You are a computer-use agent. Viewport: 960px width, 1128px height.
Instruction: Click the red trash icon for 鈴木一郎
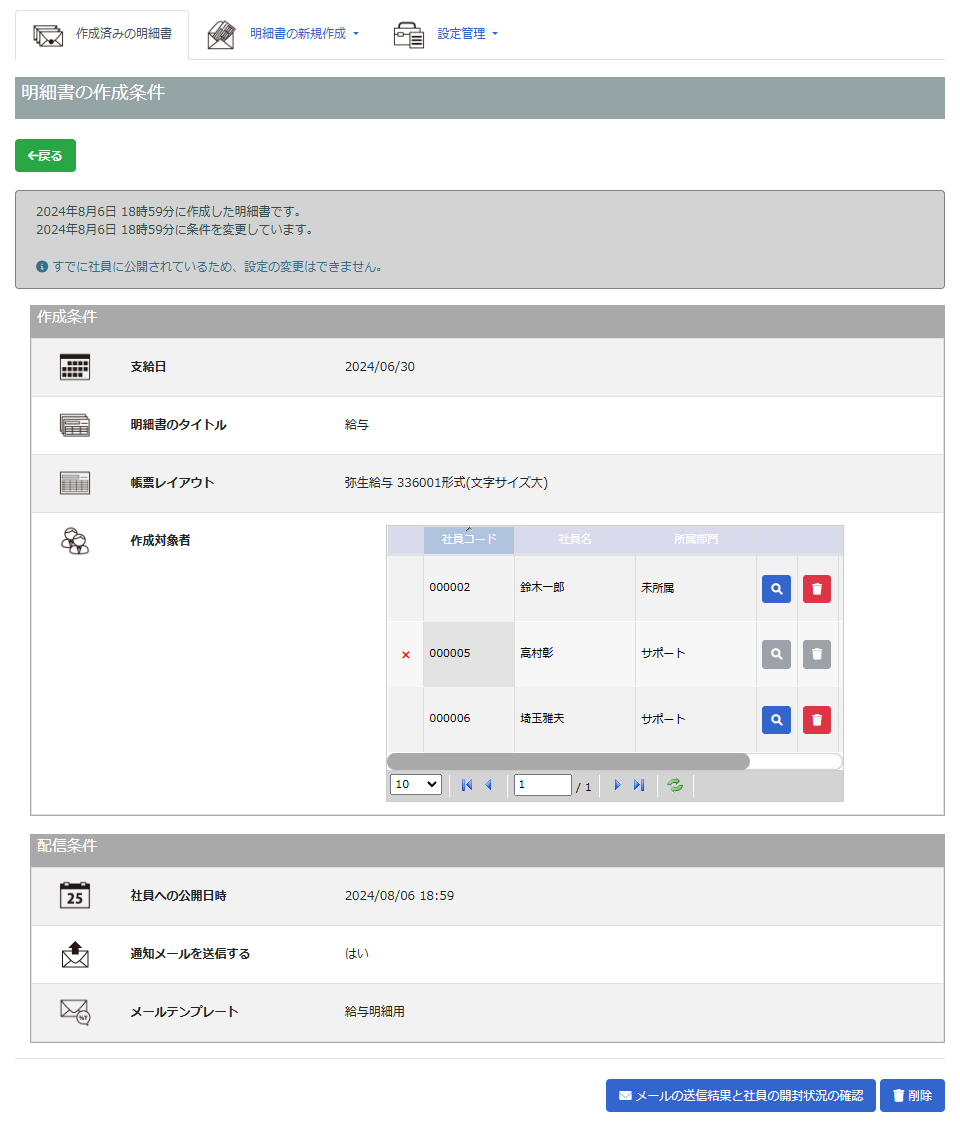tap(816, 589)
